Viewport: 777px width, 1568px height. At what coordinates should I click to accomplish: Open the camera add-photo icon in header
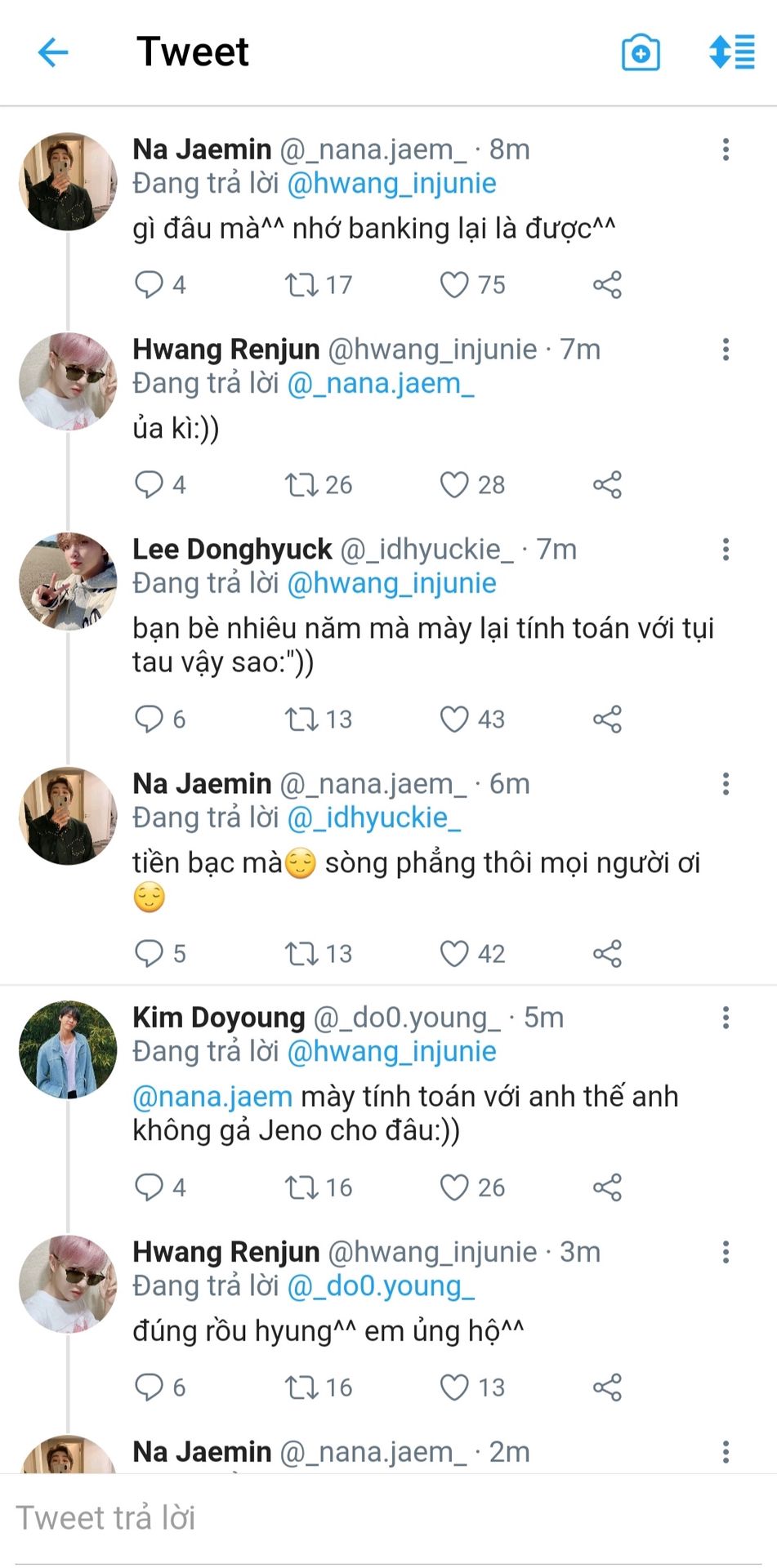641,53
